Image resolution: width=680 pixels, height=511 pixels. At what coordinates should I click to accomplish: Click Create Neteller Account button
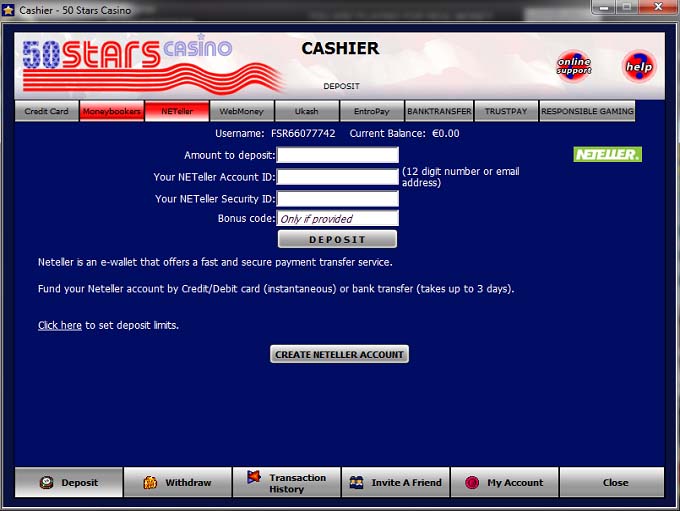point(339,354)
